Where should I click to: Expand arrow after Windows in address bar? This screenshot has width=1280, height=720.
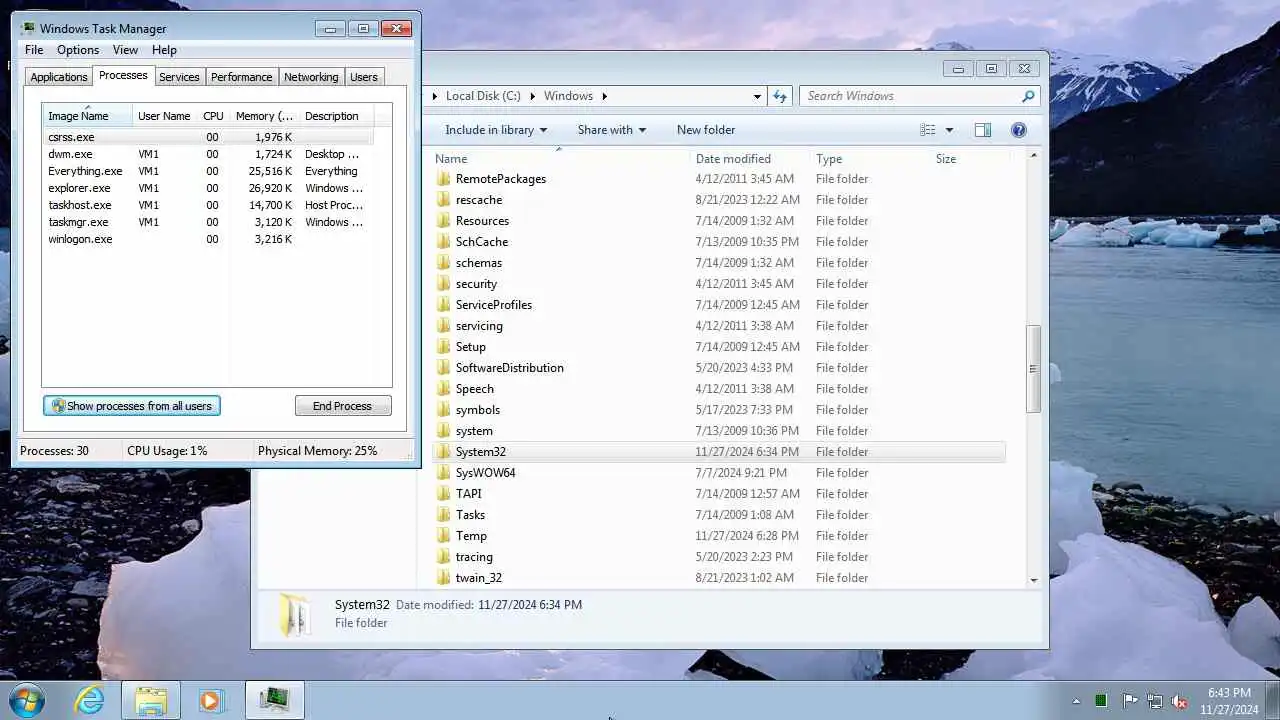click(605, 96)
